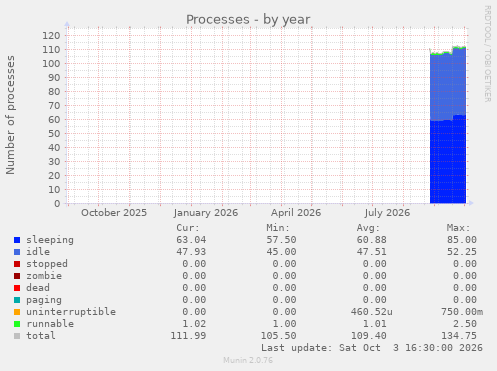Click the 'idle' legend label

[x=38, y=252]
